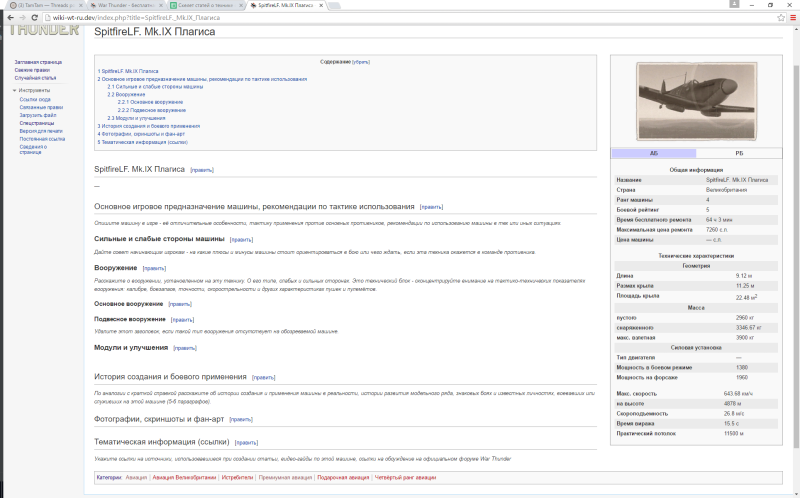Edit 'Основное игровое предназначение машины' section
The height and width of the screenshot is (498, 800).
[431, 207]
